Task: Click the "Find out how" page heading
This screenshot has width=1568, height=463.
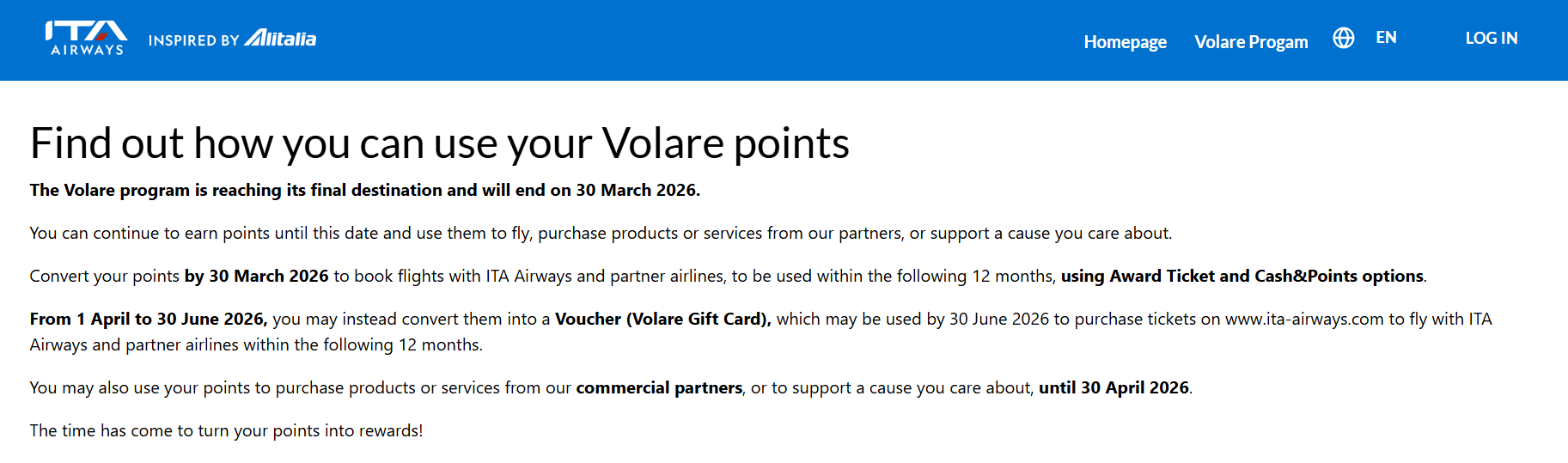Action: [439, 143]
